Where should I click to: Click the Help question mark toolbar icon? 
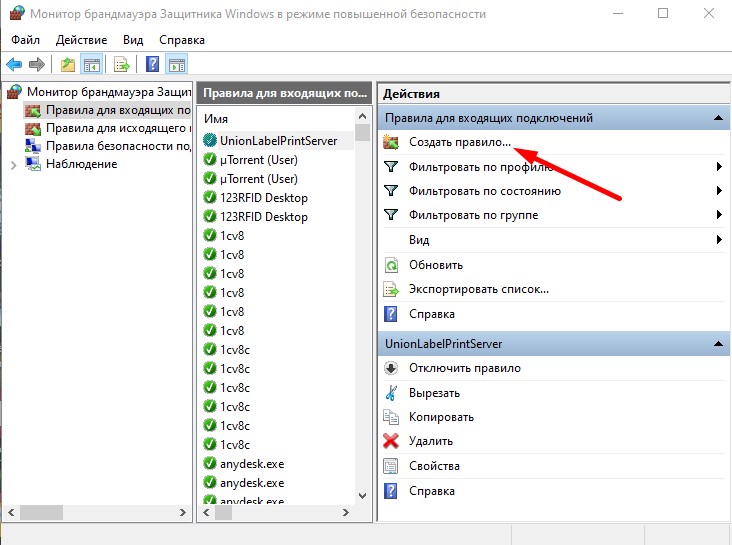(153, 65)
